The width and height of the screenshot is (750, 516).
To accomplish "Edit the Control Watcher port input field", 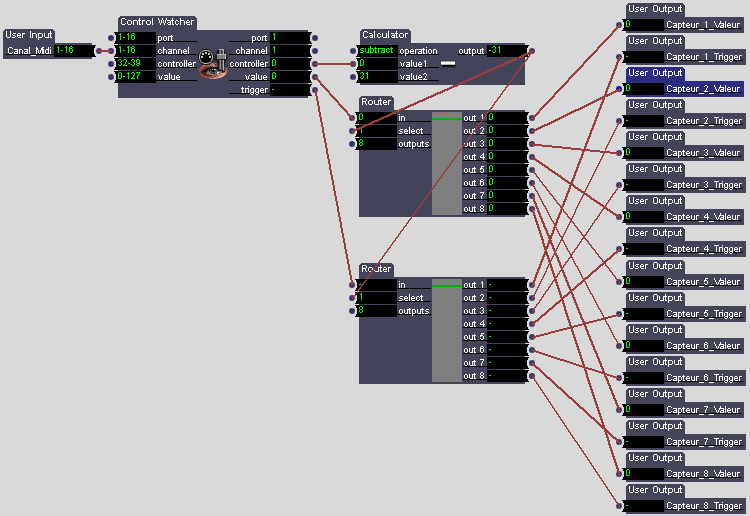I will click(135, 38).
